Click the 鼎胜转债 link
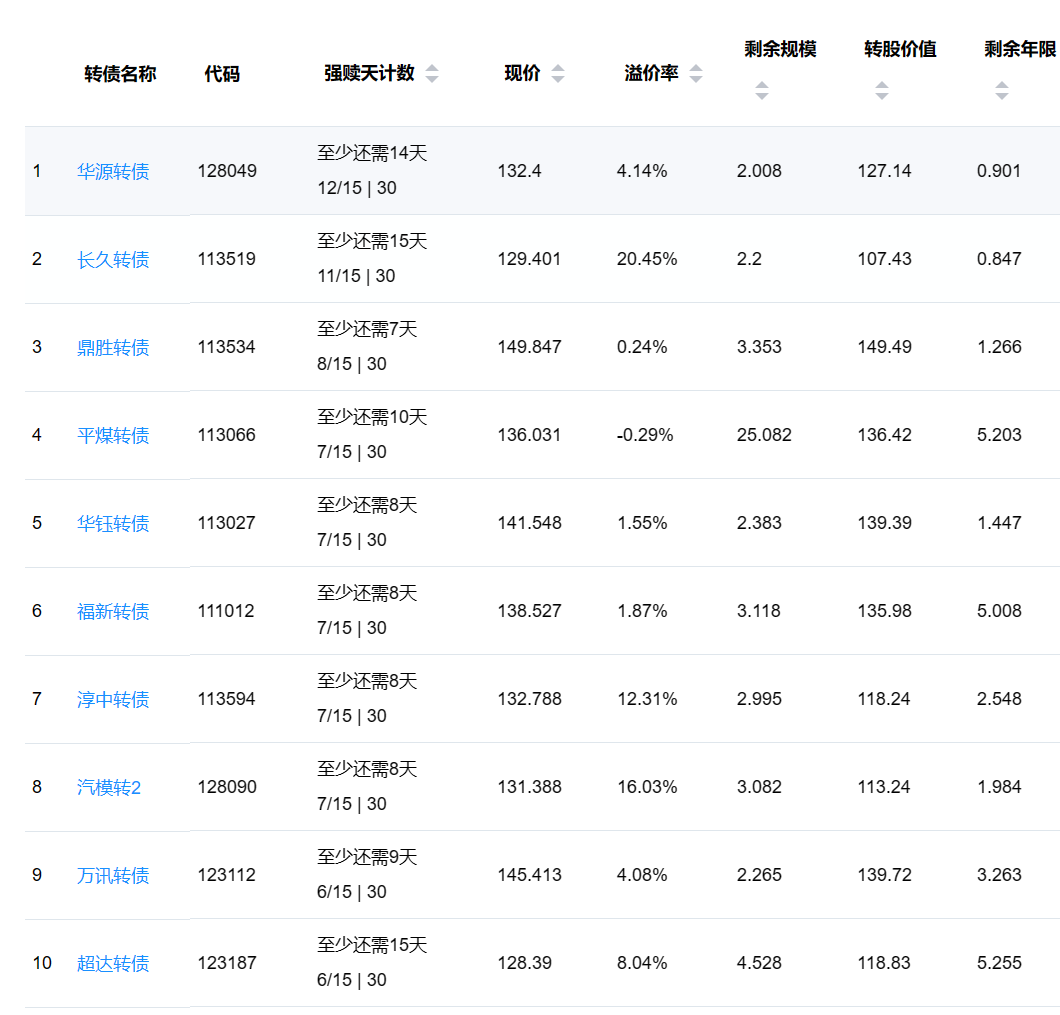The width and height of the screenshot is (1060, 1015). [113, 348]
